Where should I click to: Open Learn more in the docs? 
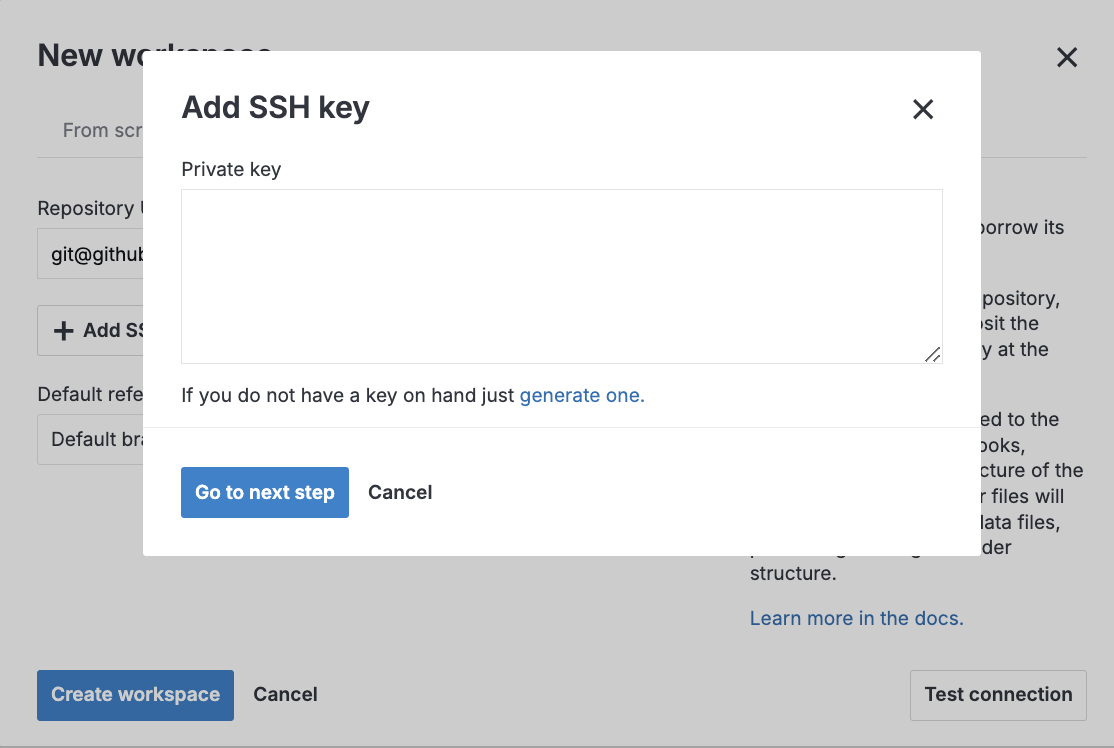coord(856,618)
